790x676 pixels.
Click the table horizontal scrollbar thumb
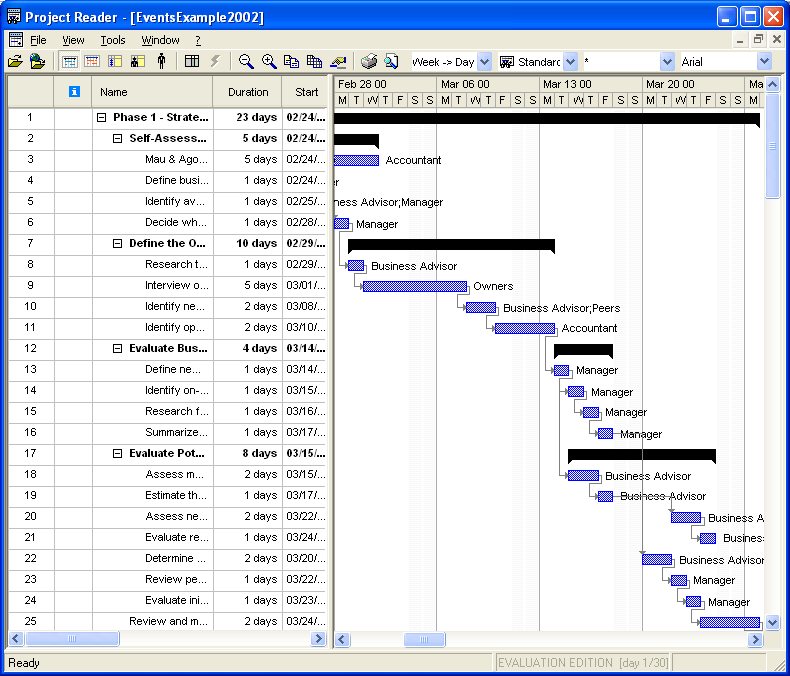pos(72,639)
